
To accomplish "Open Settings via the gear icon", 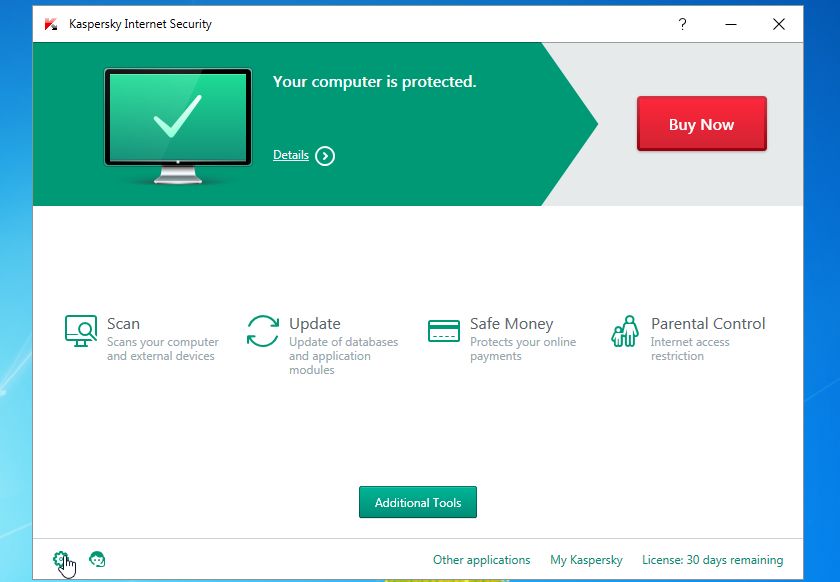I will tap(61, 559).
